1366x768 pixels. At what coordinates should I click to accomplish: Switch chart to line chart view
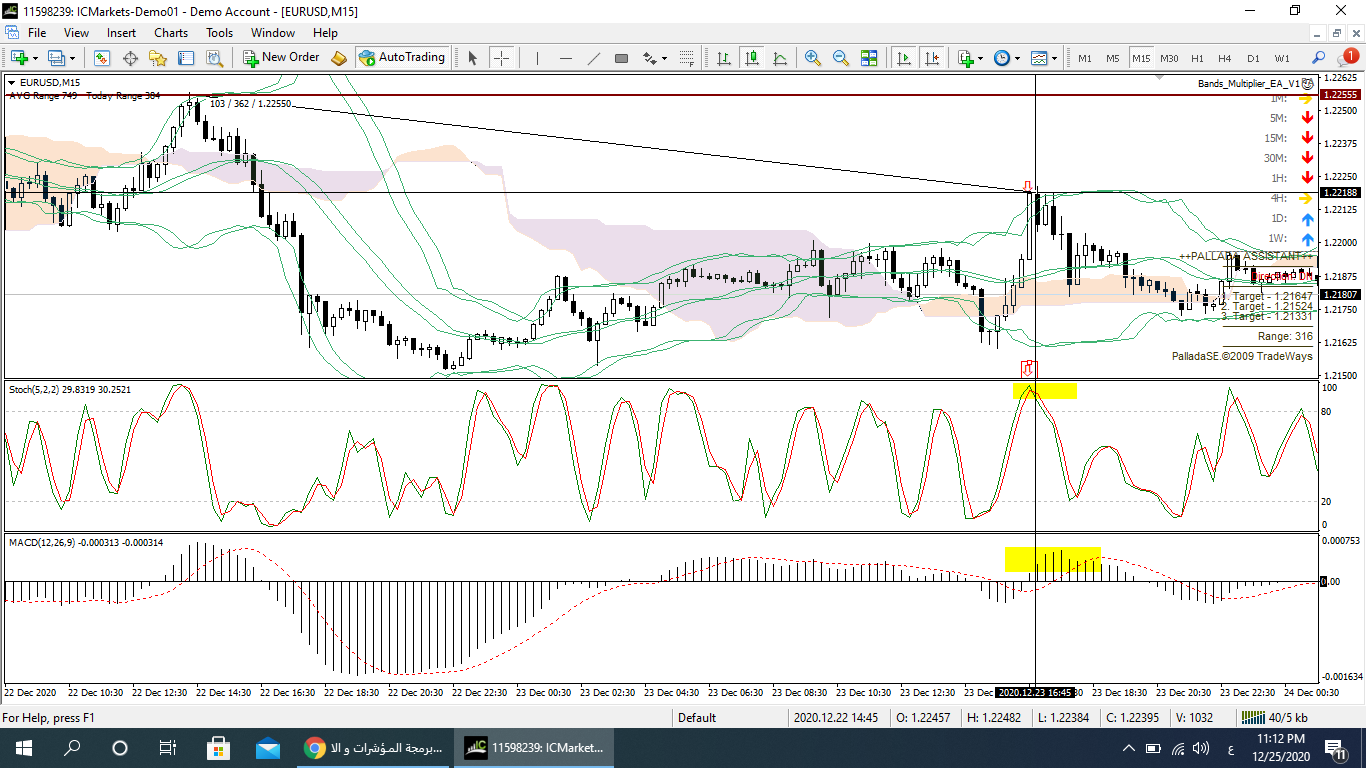pos(779,58)
